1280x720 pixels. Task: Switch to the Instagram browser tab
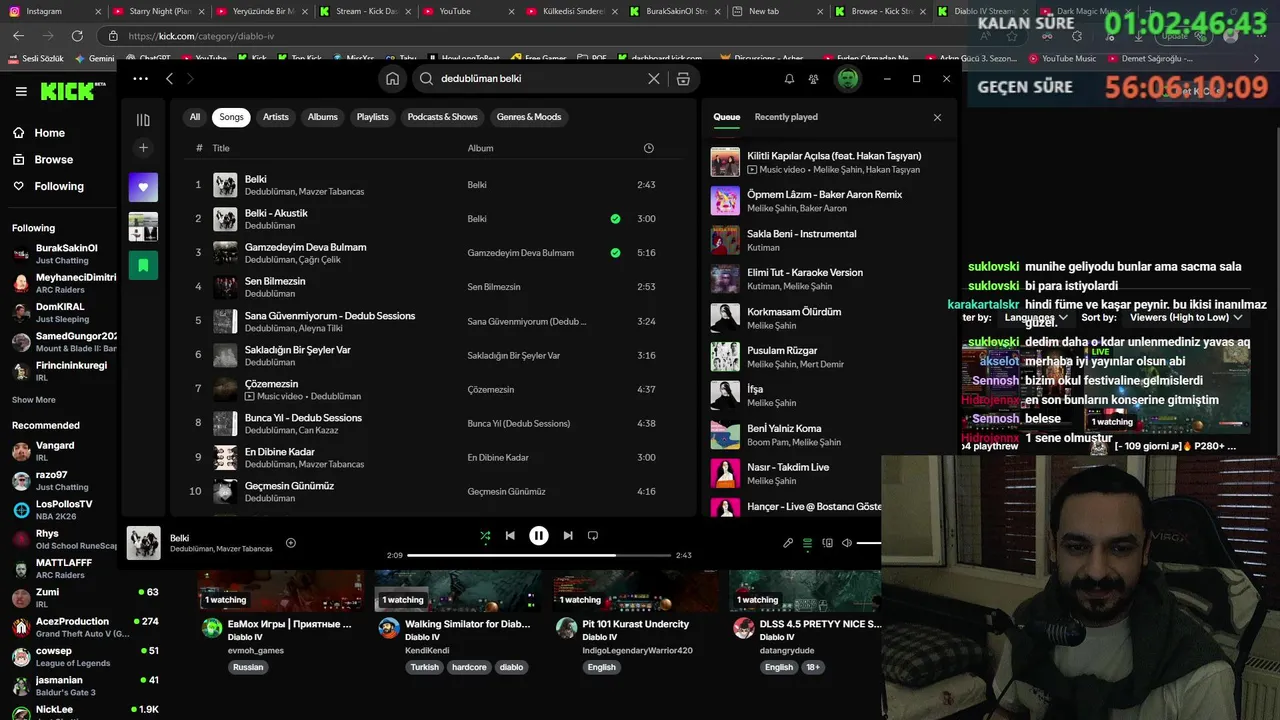[54, 11]
